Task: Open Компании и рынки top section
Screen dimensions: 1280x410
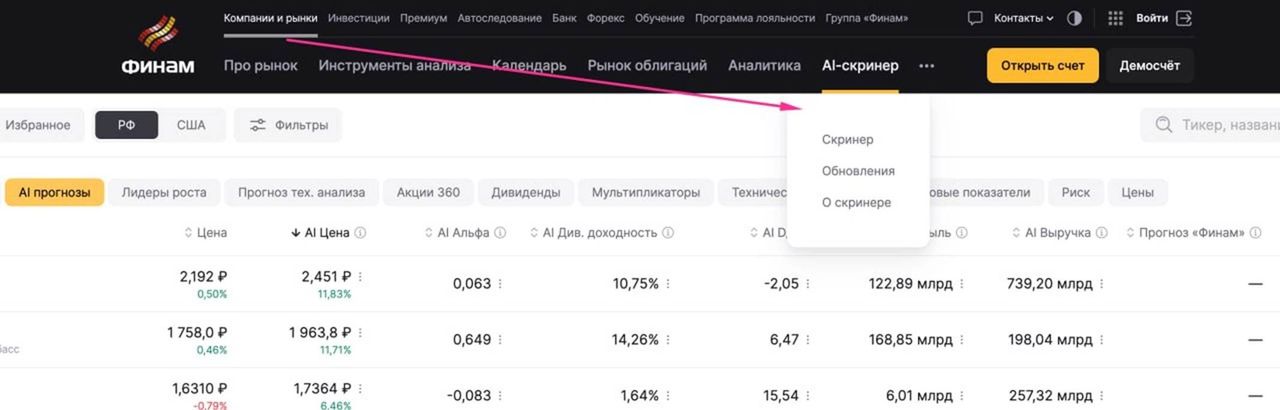Action: 271,18
